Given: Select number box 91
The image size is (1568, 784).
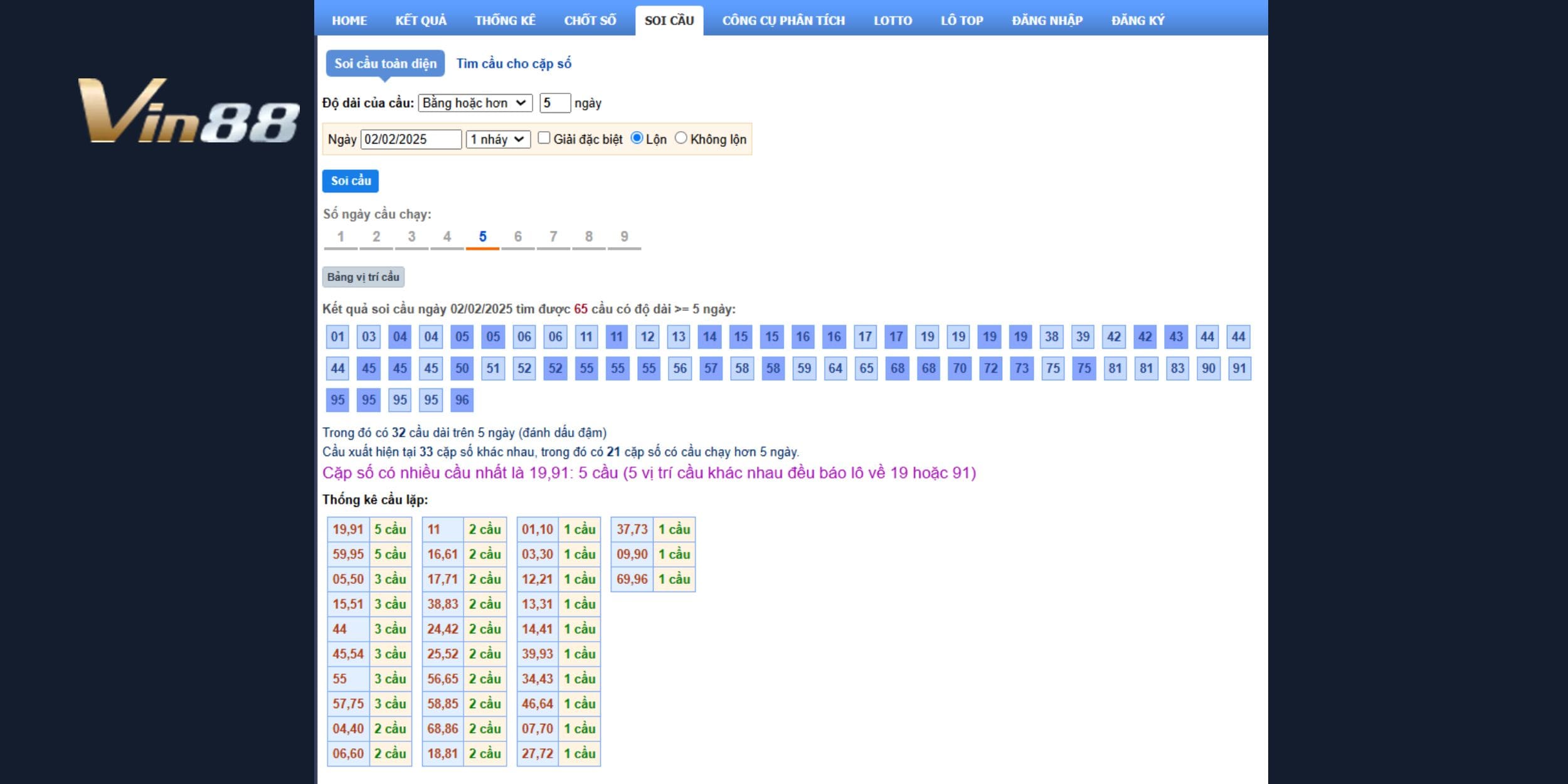Looking at the screenshot, I should pos(1239,368).
